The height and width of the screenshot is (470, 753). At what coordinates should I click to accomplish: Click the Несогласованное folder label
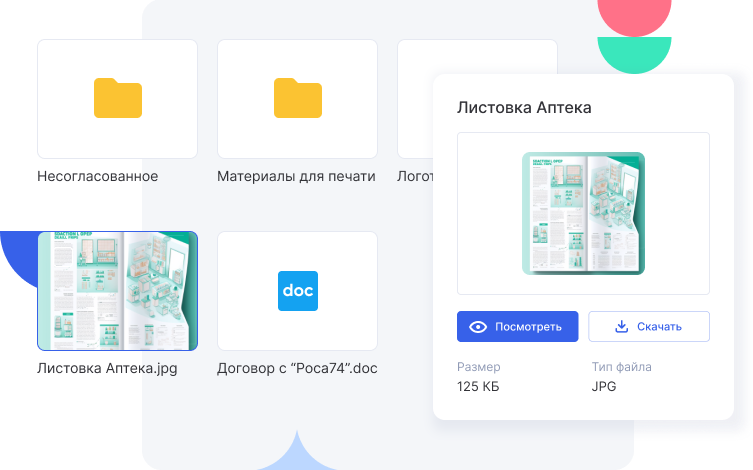coord(98,176)
